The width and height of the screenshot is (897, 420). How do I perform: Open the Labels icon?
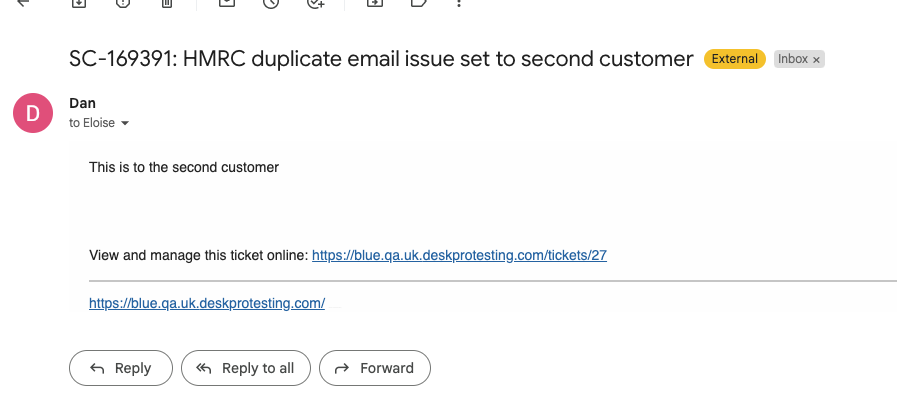coord(419,3)
